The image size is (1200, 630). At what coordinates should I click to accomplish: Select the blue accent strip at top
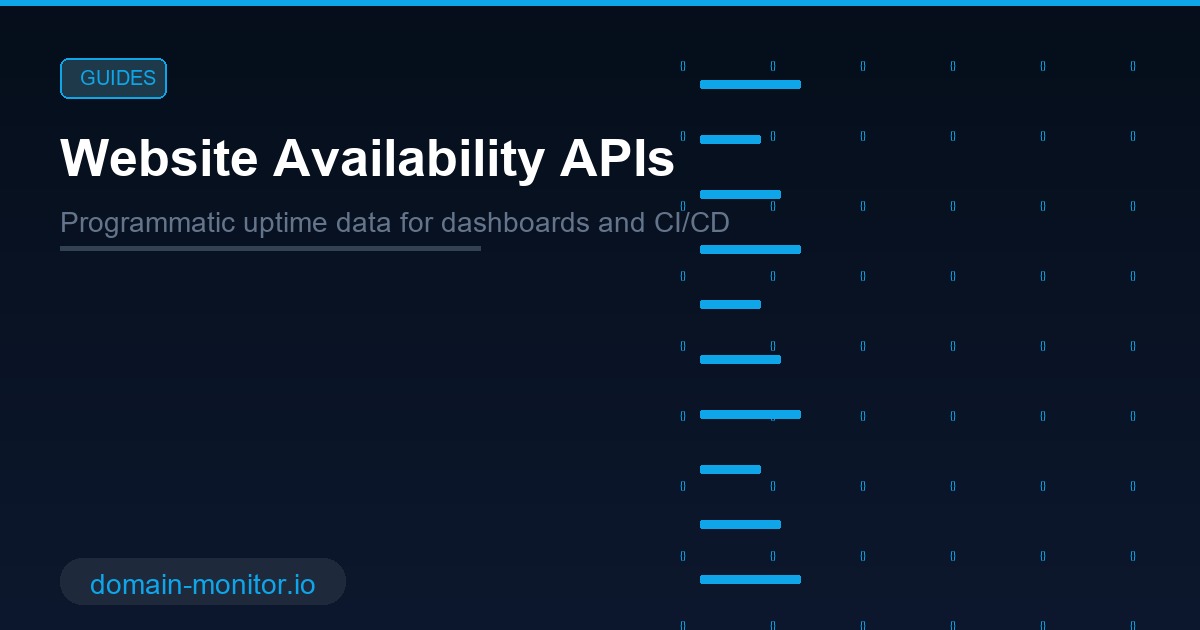pyautogui.click(x=600, y=3)
